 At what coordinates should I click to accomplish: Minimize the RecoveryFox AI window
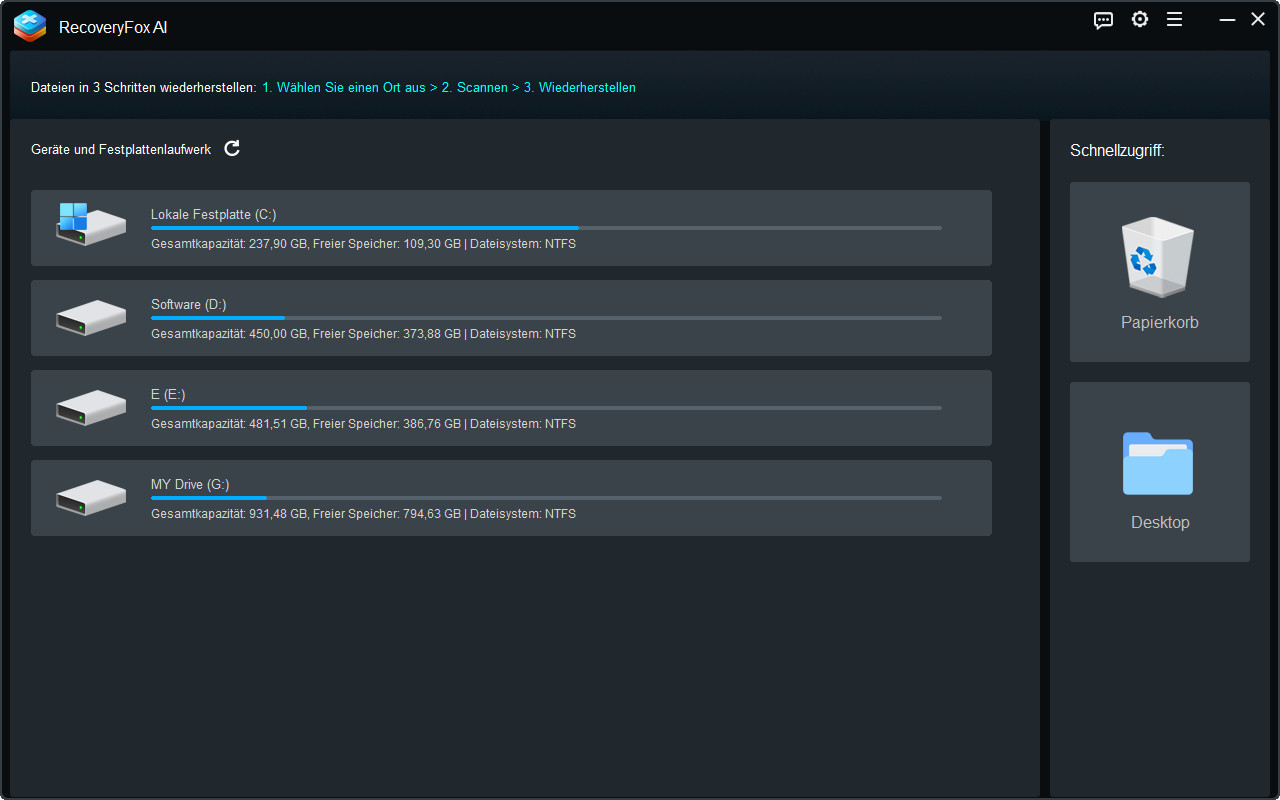point(1227,19)
